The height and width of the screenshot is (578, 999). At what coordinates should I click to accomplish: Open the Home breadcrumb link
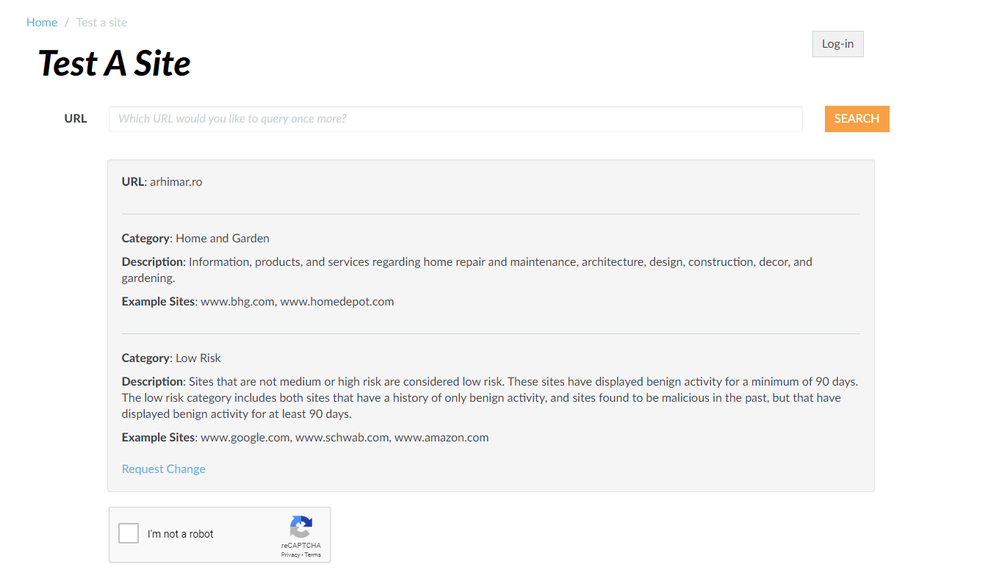coord(42,22)
